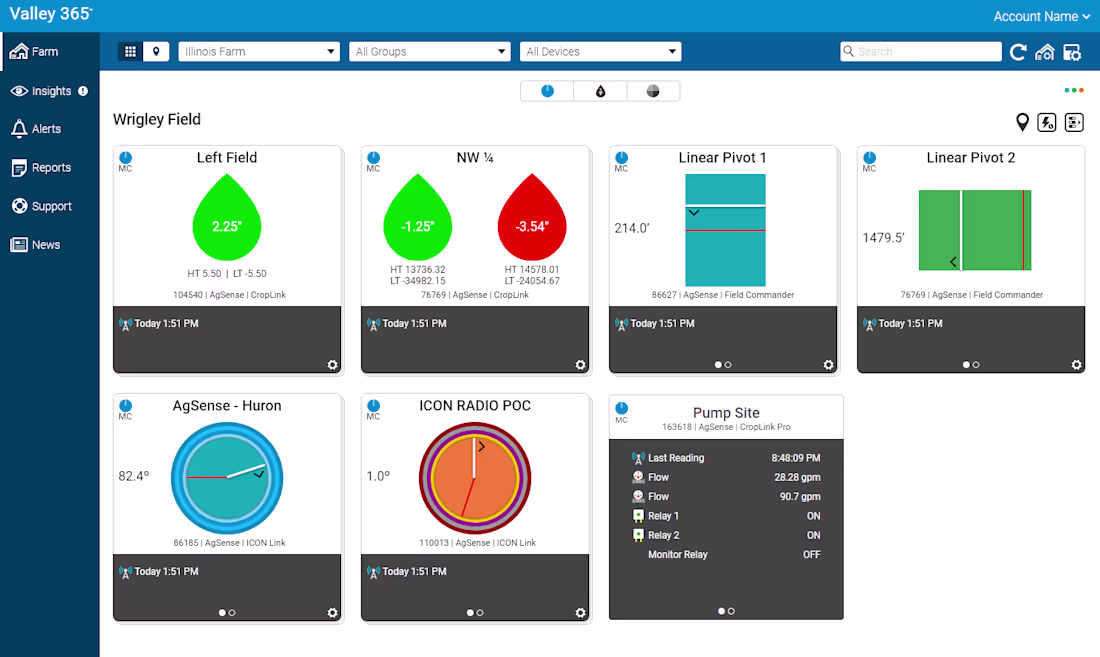Select first page dot on Pump Site card
The image size is (1100, 657).
coord(721,611)
